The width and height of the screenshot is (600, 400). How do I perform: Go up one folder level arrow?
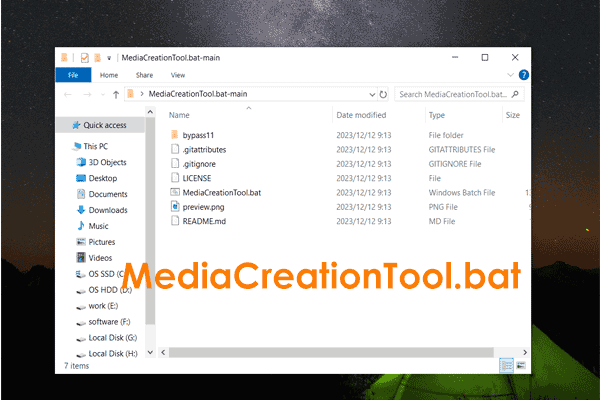coord(116,94)
